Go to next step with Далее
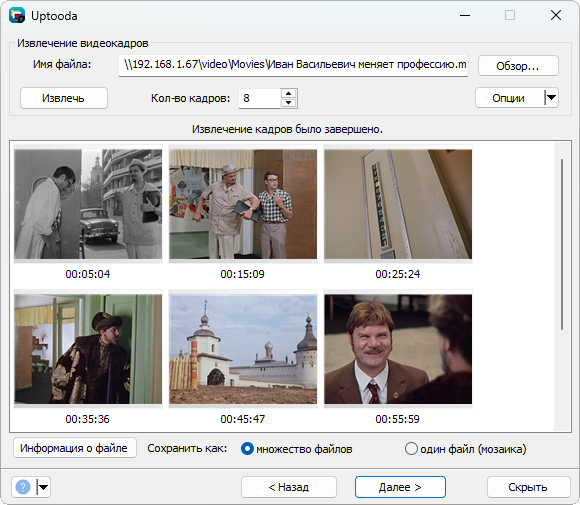The image size is (580, 505). click(x=400, y=487)
